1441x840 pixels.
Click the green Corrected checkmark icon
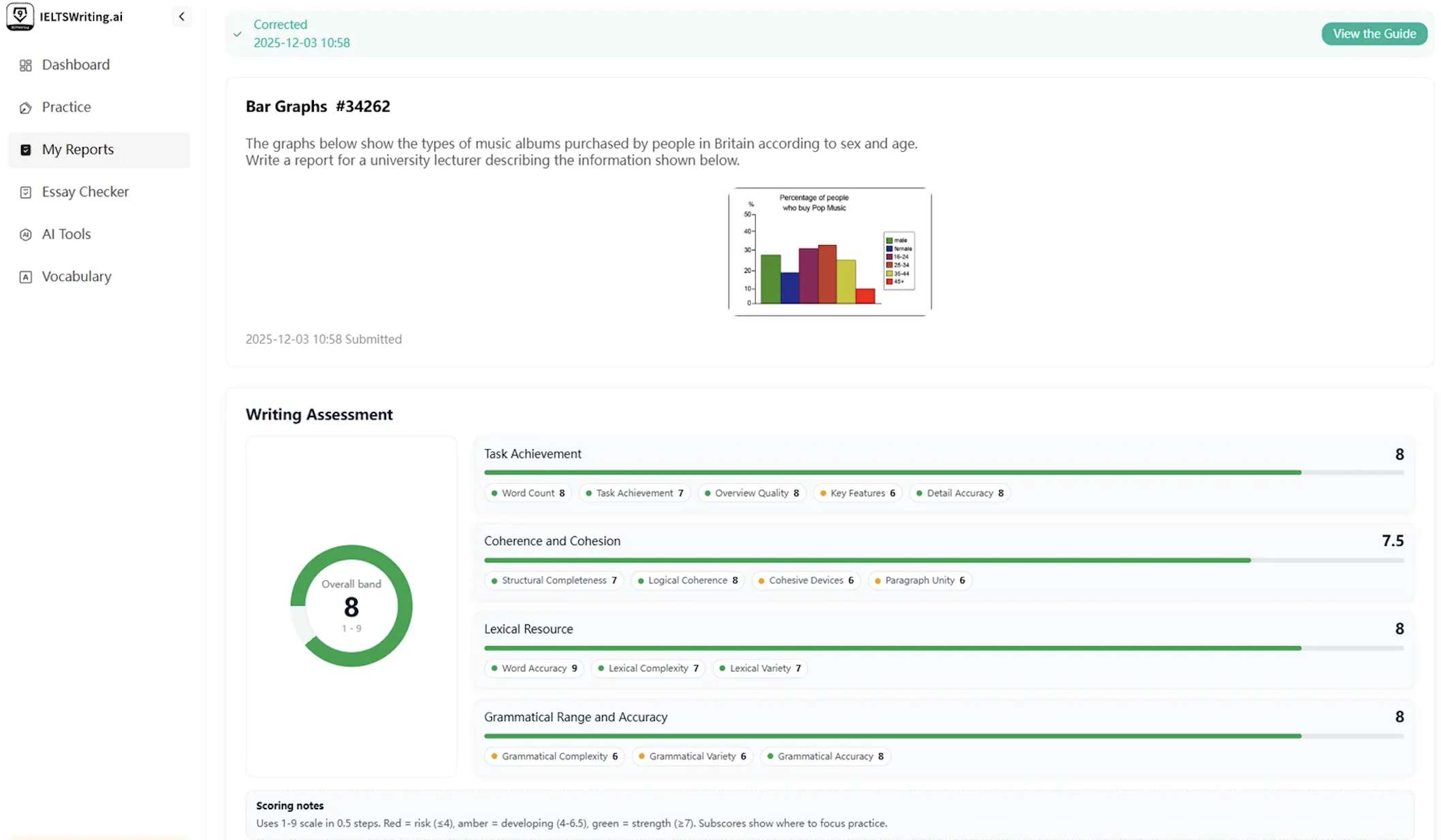click(x=237, y=34)
